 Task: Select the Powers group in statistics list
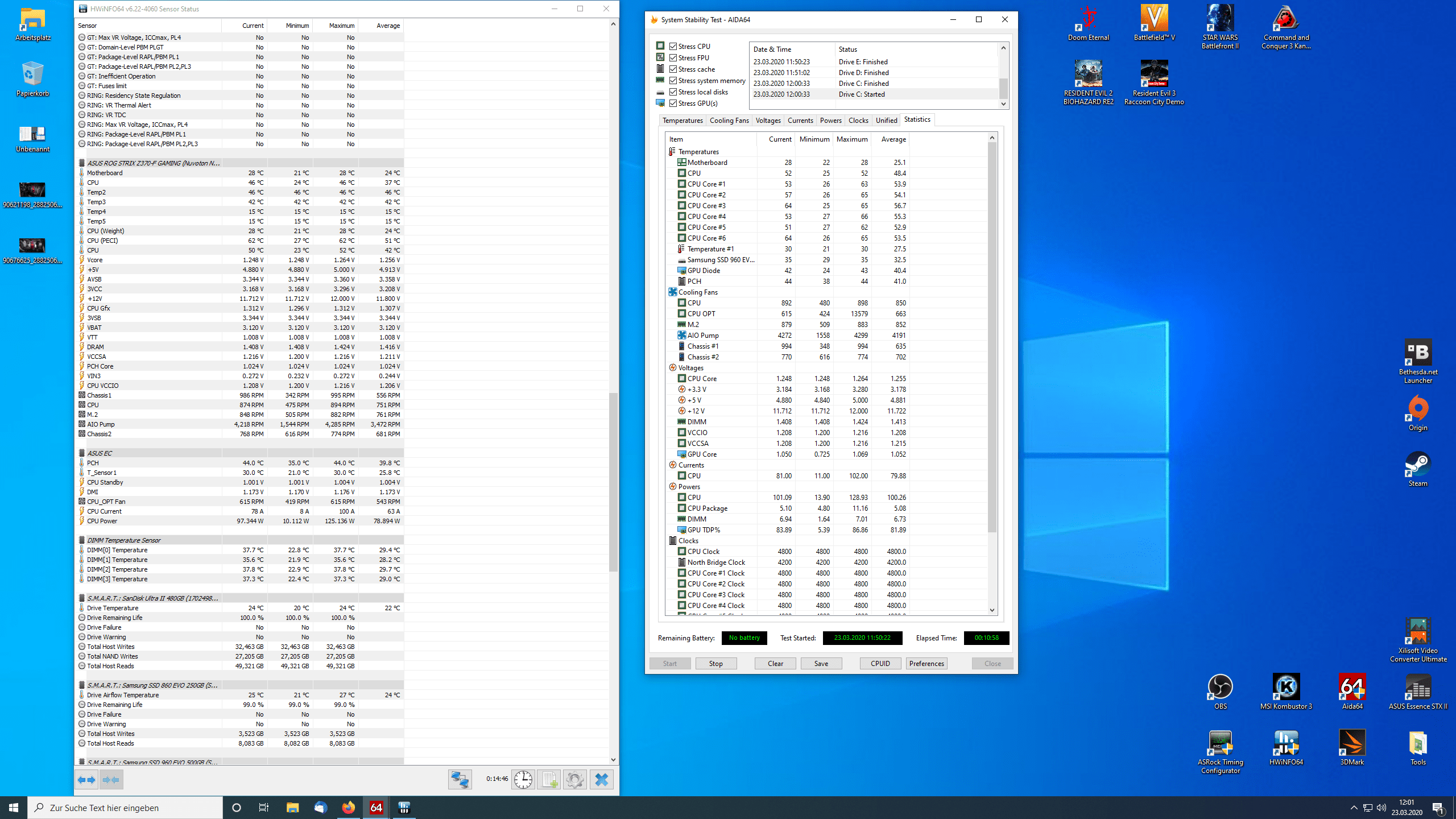[689, 486]
